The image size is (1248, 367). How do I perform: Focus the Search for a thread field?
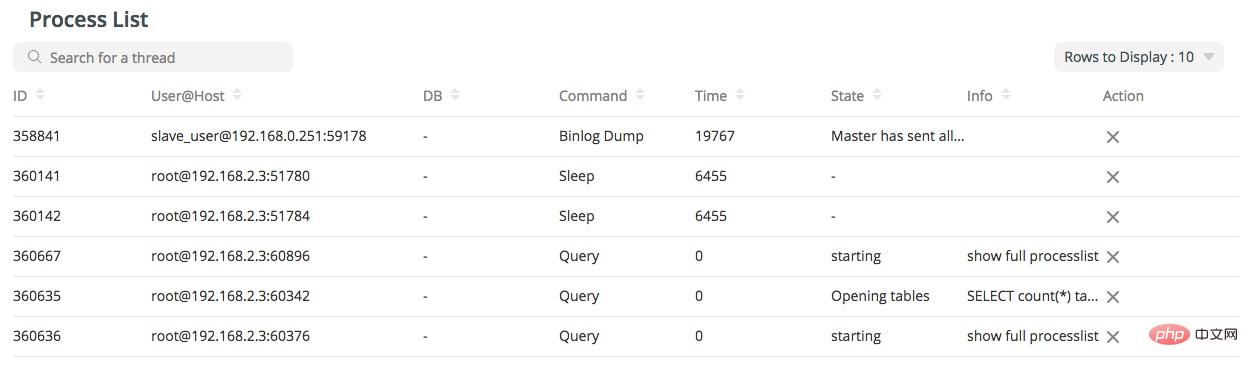pos(153,57)
